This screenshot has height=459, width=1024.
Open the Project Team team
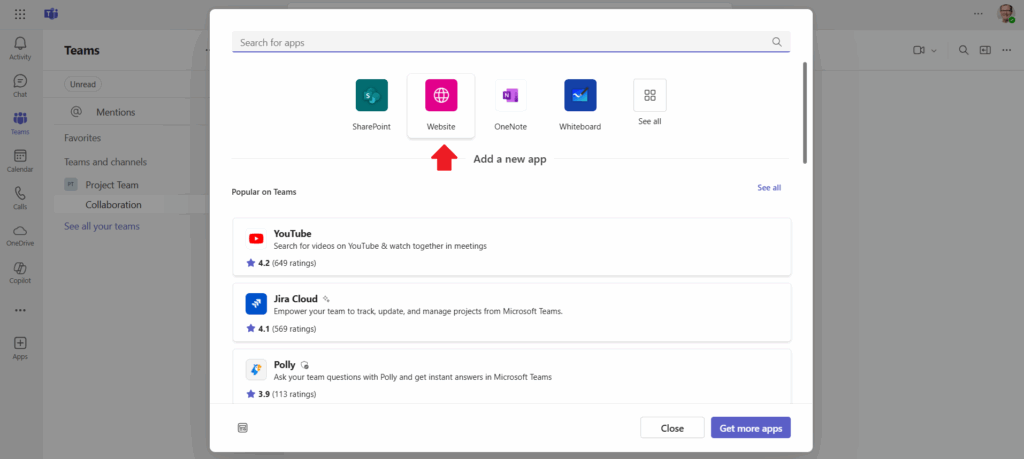pyautogui.click(x=112, y=185)
